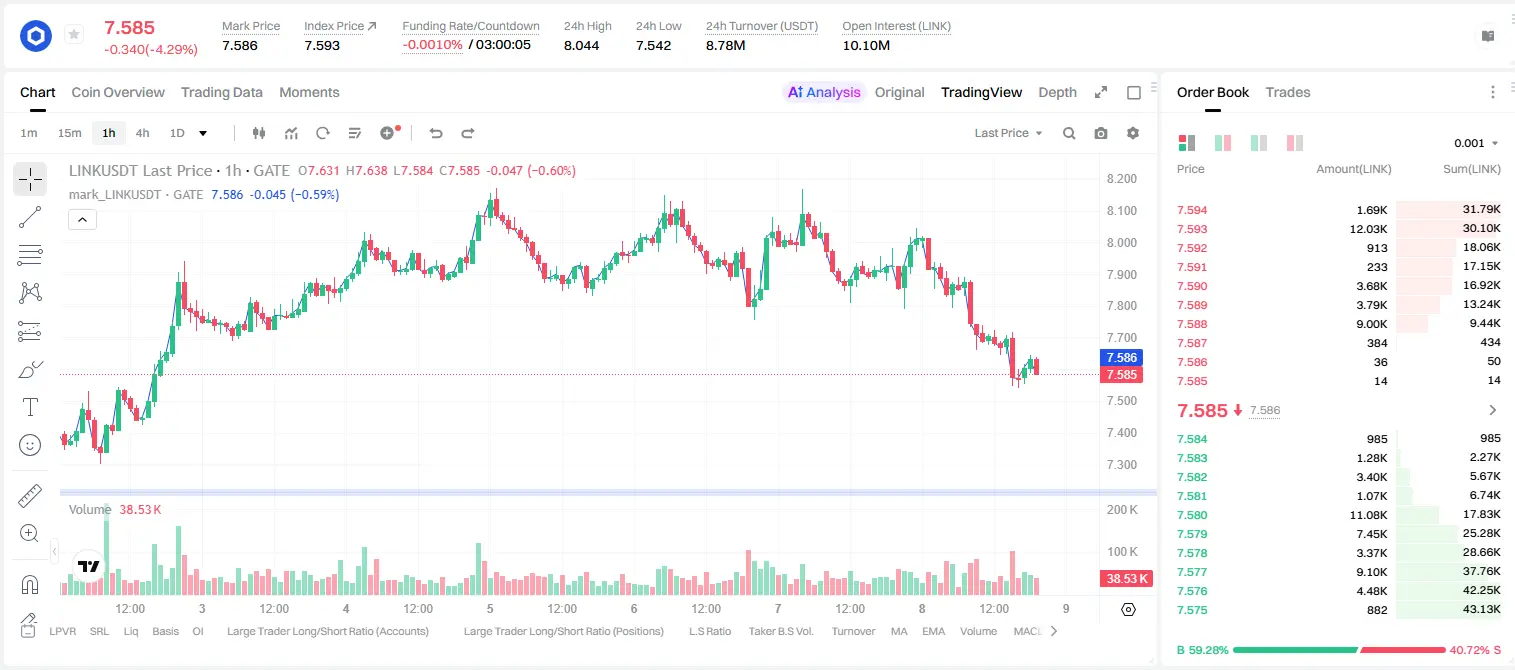Select the trend line drawing tool
The height and width of the screenshot is (670, 1515).
coord(30,217)
